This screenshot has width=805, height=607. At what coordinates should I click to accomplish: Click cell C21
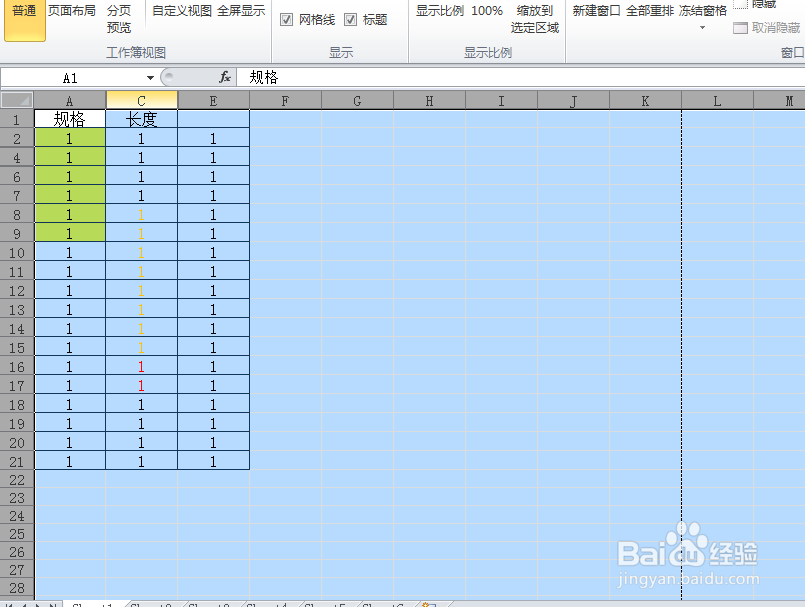(142, 462)
